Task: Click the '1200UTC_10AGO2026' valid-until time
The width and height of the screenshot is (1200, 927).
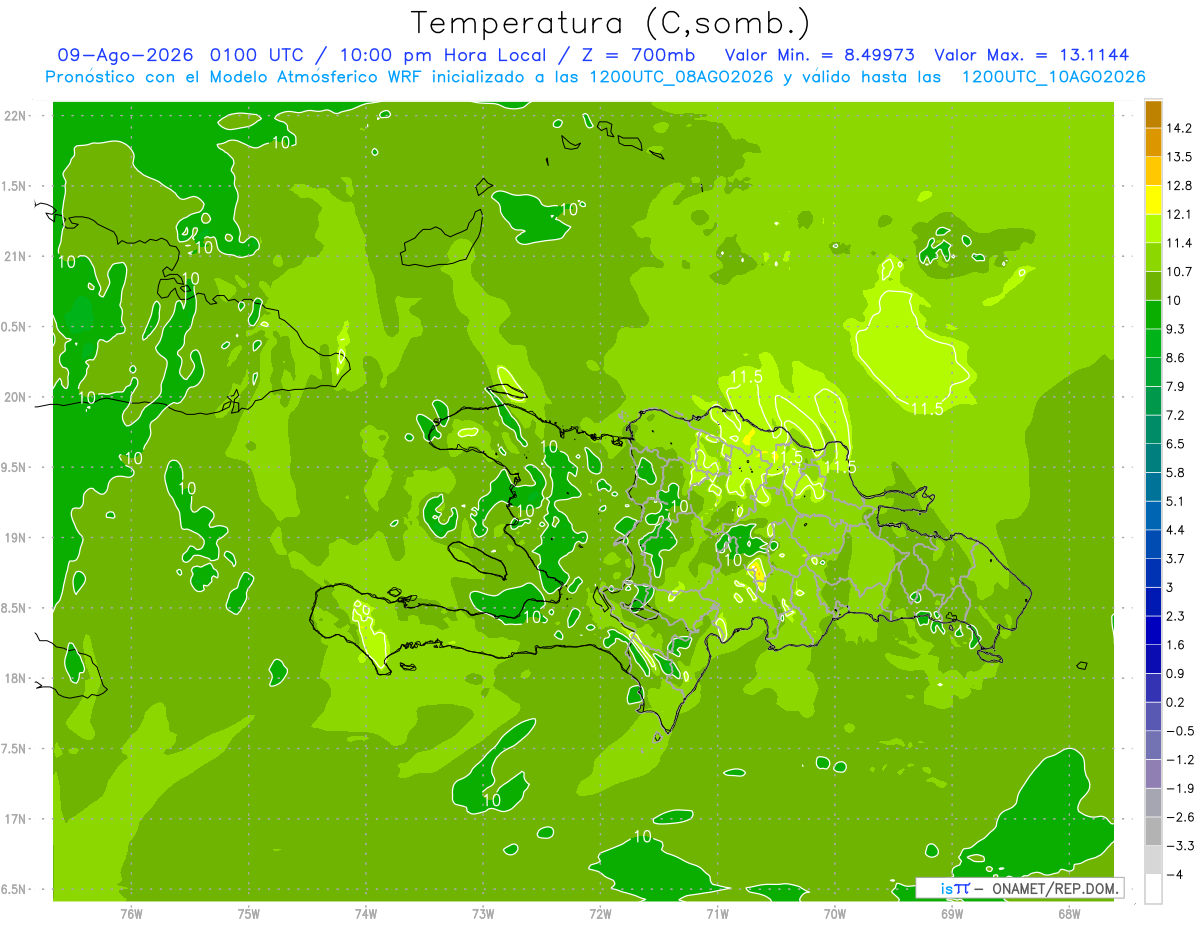Action: click(1053, 77)
